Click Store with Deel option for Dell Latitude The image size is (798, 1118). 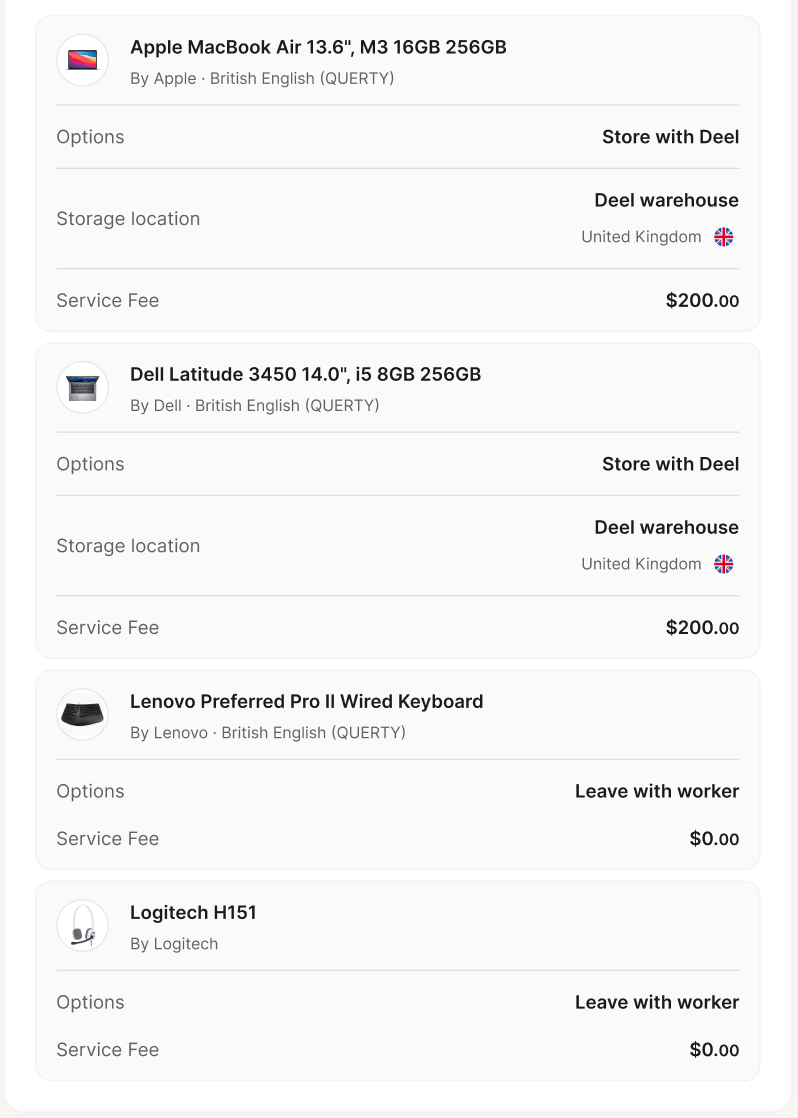tap(670, 464)
